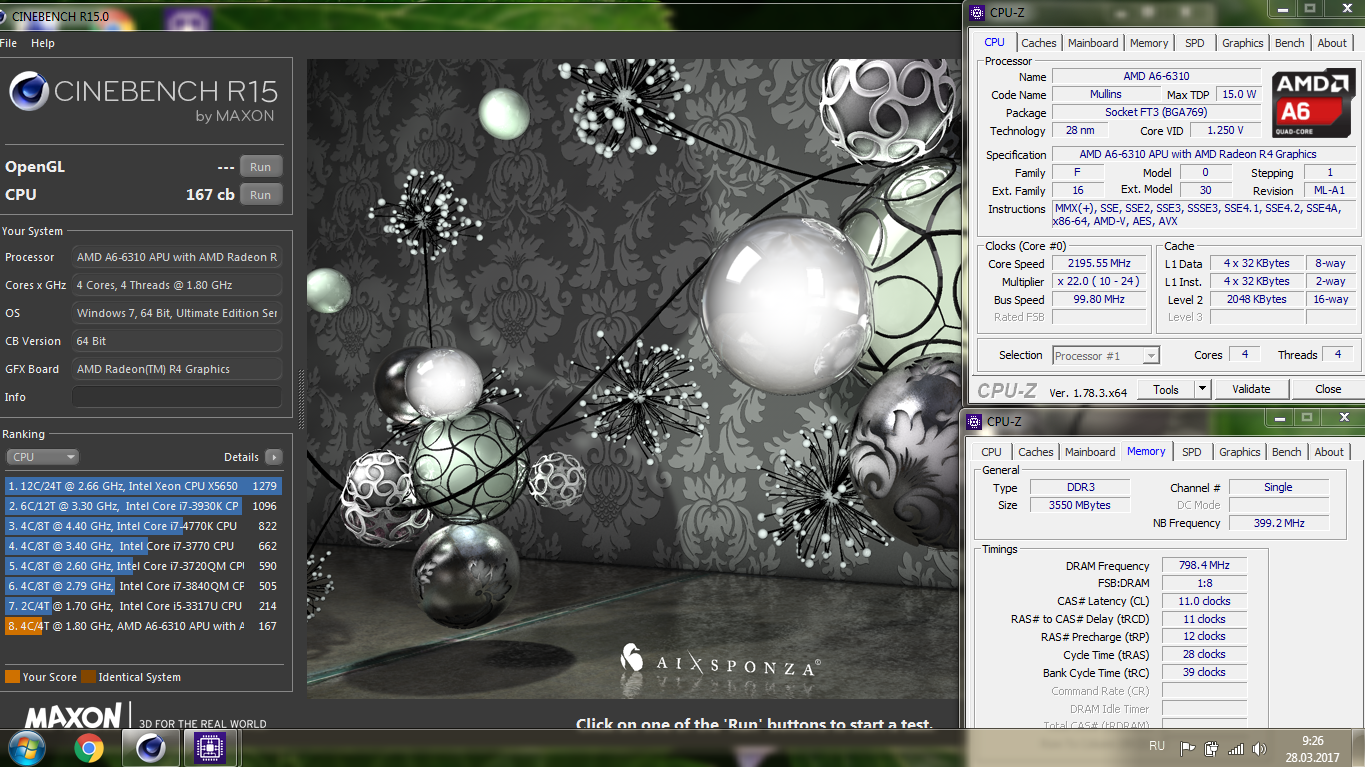Select ranking row Intel Core i7-3720QM
1365x767 pixels.
[x=143, y=566]
